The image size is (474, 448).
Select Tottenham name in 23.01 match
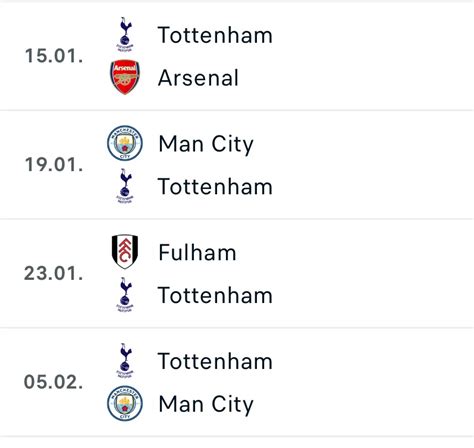(215, 295)
